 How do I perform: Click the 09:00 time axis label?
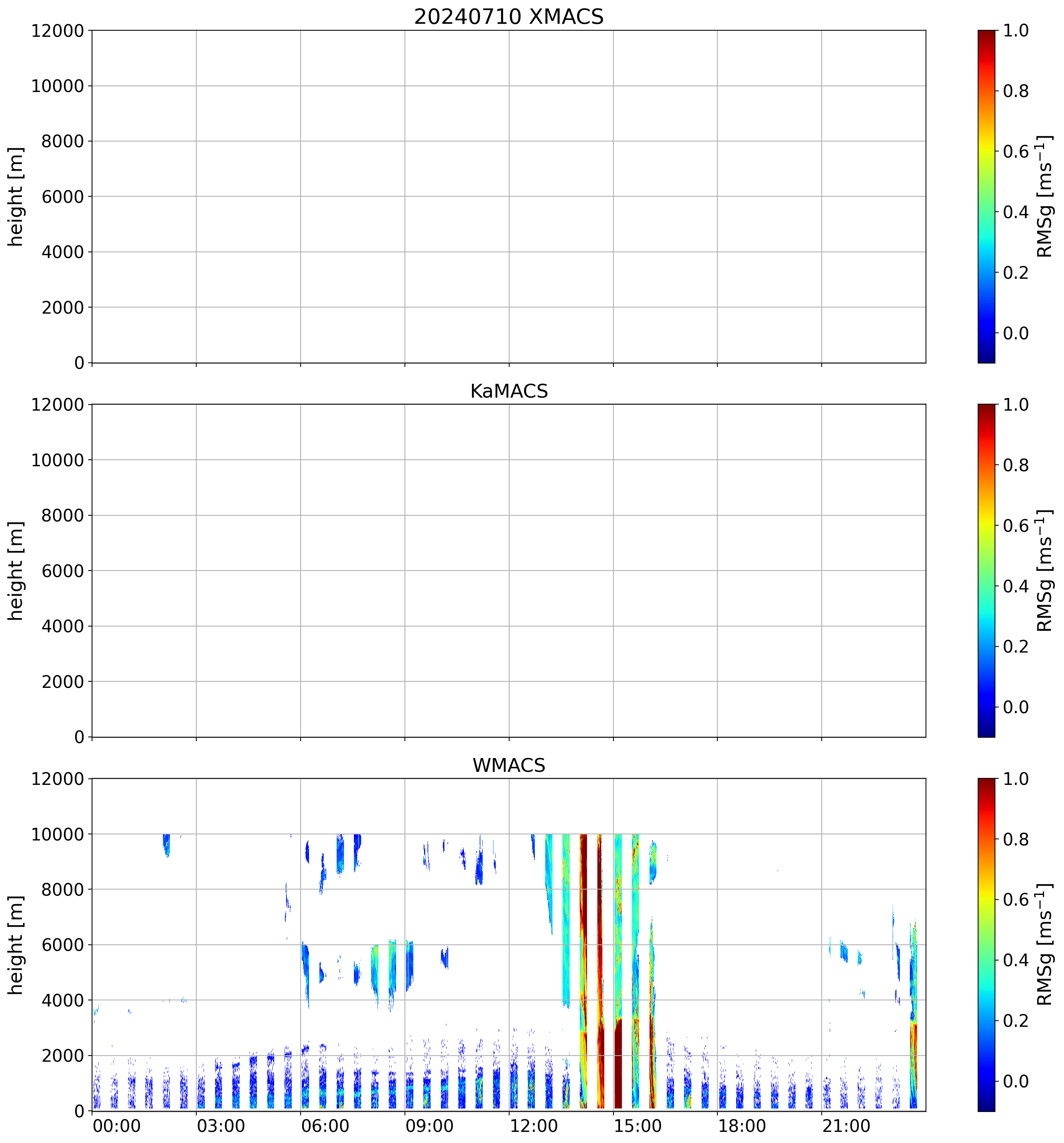[429, 1126]
